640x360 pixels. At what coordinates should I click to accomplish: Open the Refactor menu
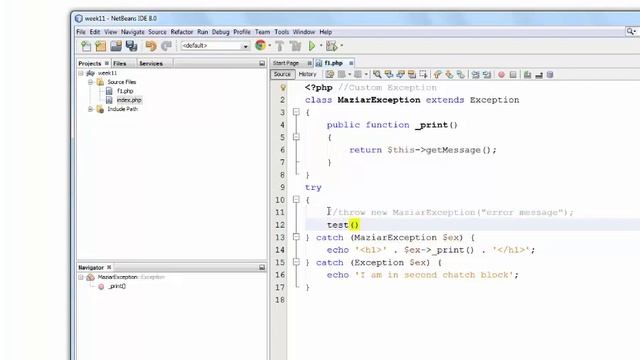point(182,32)
